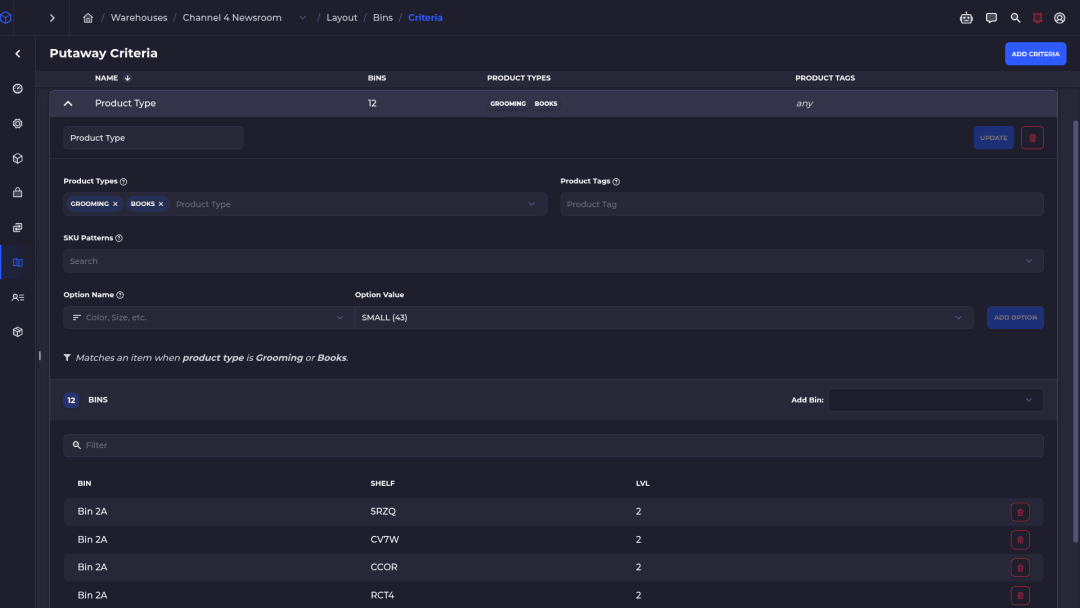The width and height of the screenshot is (1080, 608).
Task: Click the Option Name help icon
Action: [x=120, y=295]
